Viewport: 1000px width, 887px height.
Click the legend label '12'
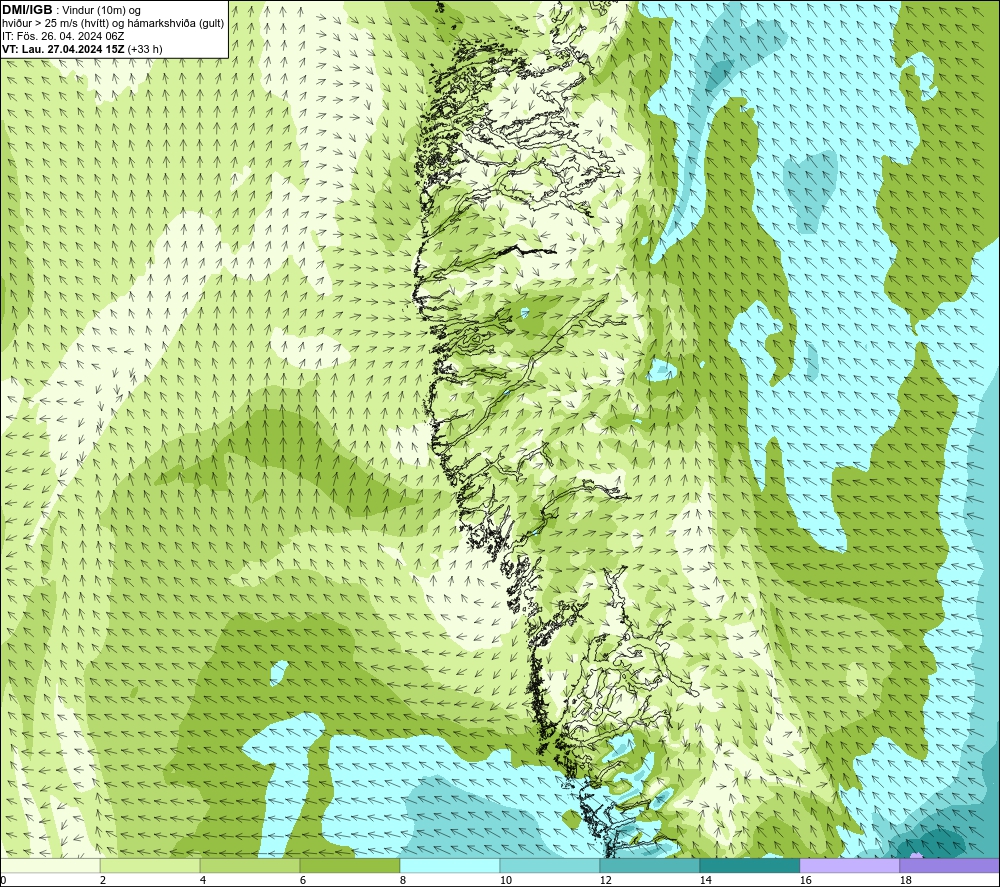tap(605, 881)
